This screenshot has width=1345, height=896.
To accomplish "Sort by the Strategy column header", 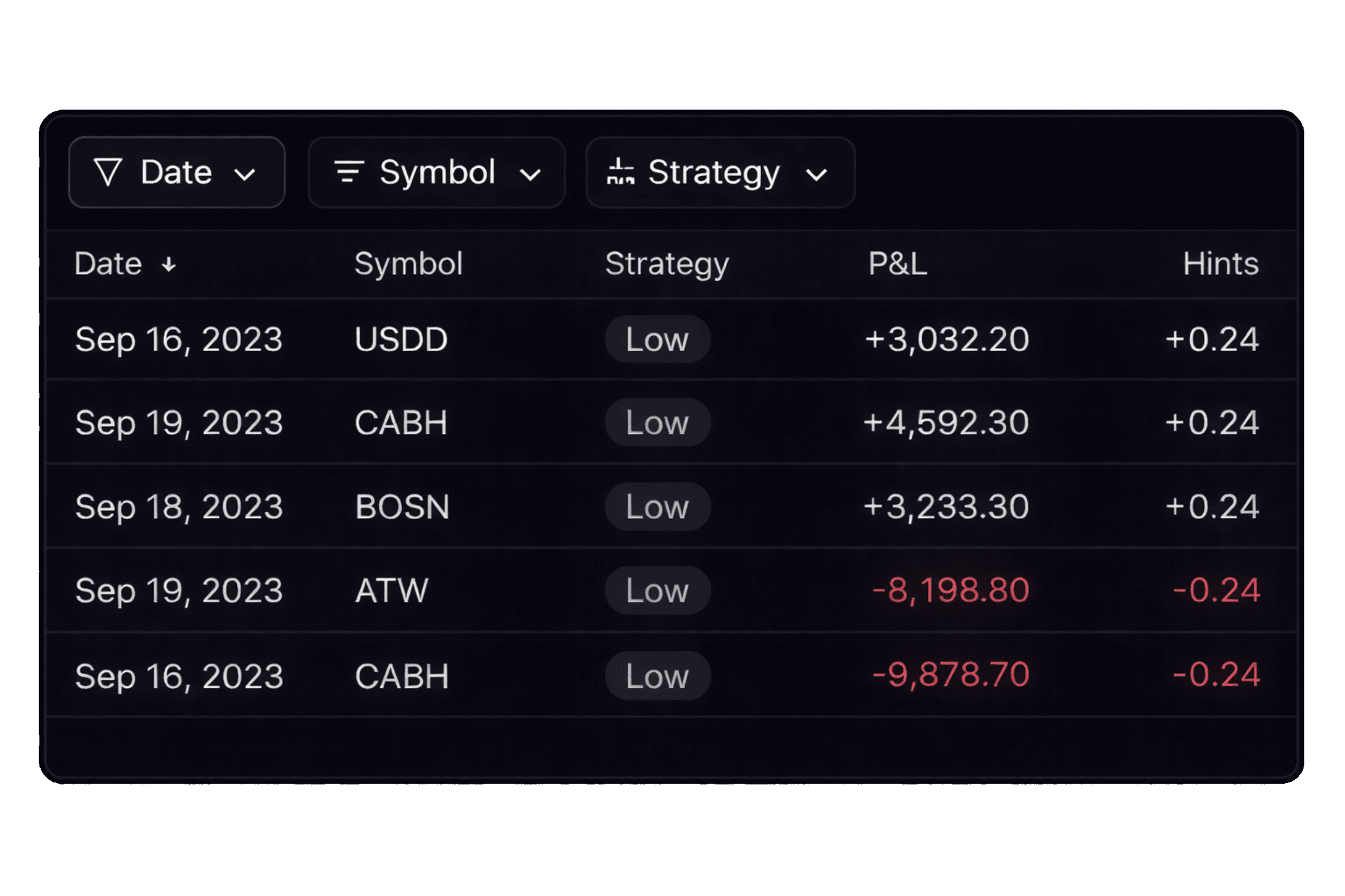I will 667,265.
